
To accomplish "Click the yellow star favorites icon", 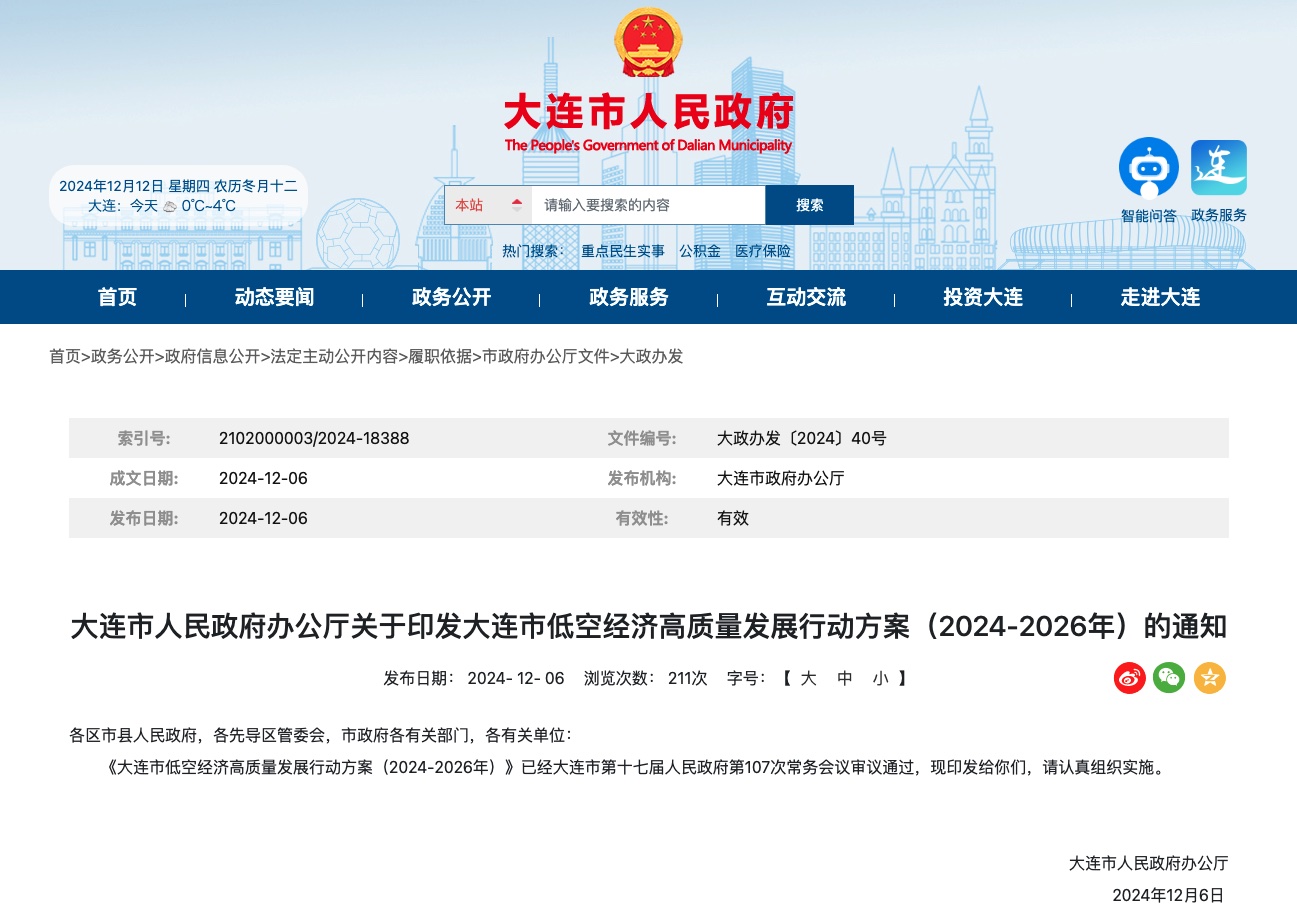I will pos(1209,678).
